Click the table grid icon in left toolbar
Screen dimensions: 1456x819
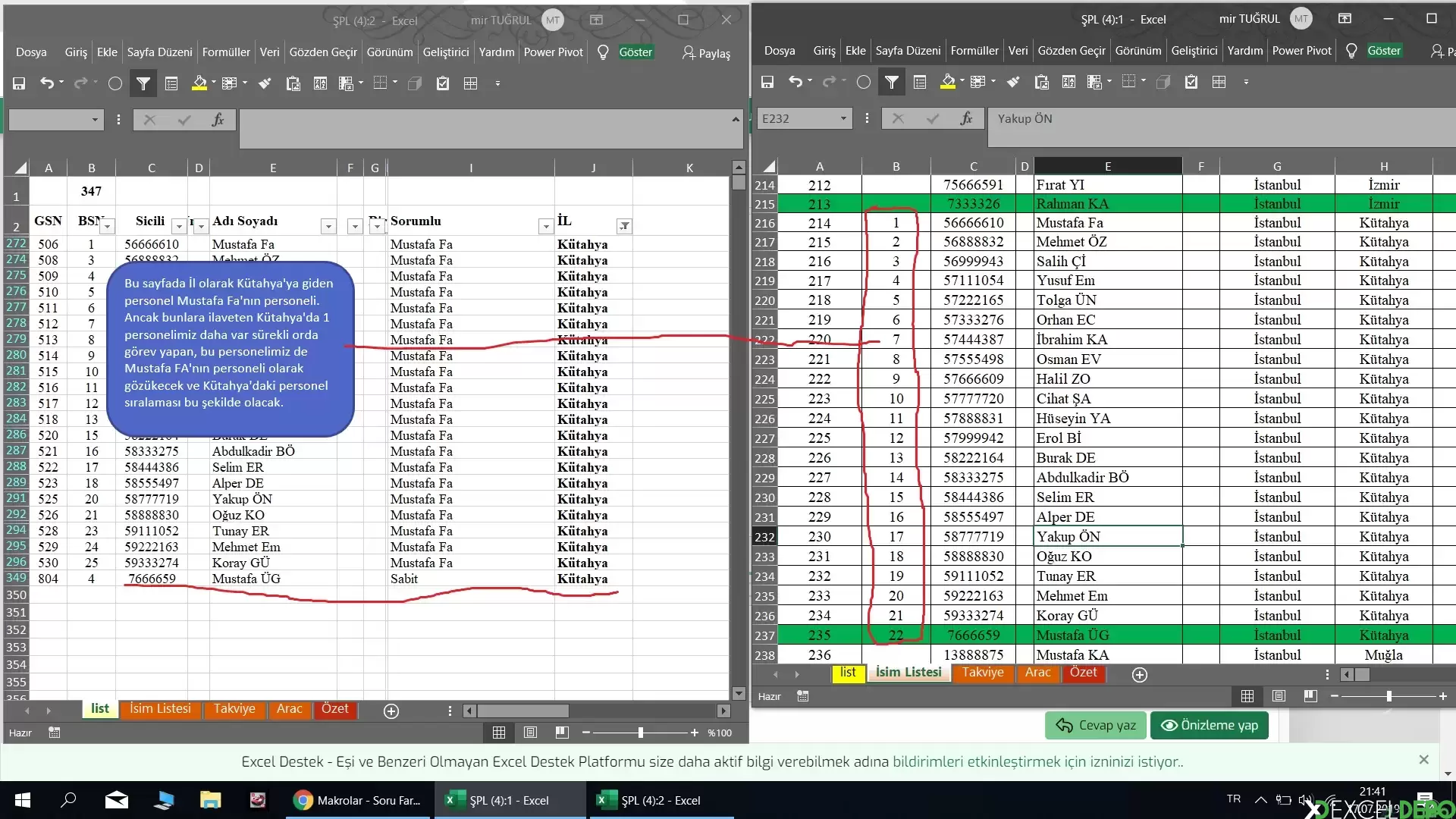point(471,83)
